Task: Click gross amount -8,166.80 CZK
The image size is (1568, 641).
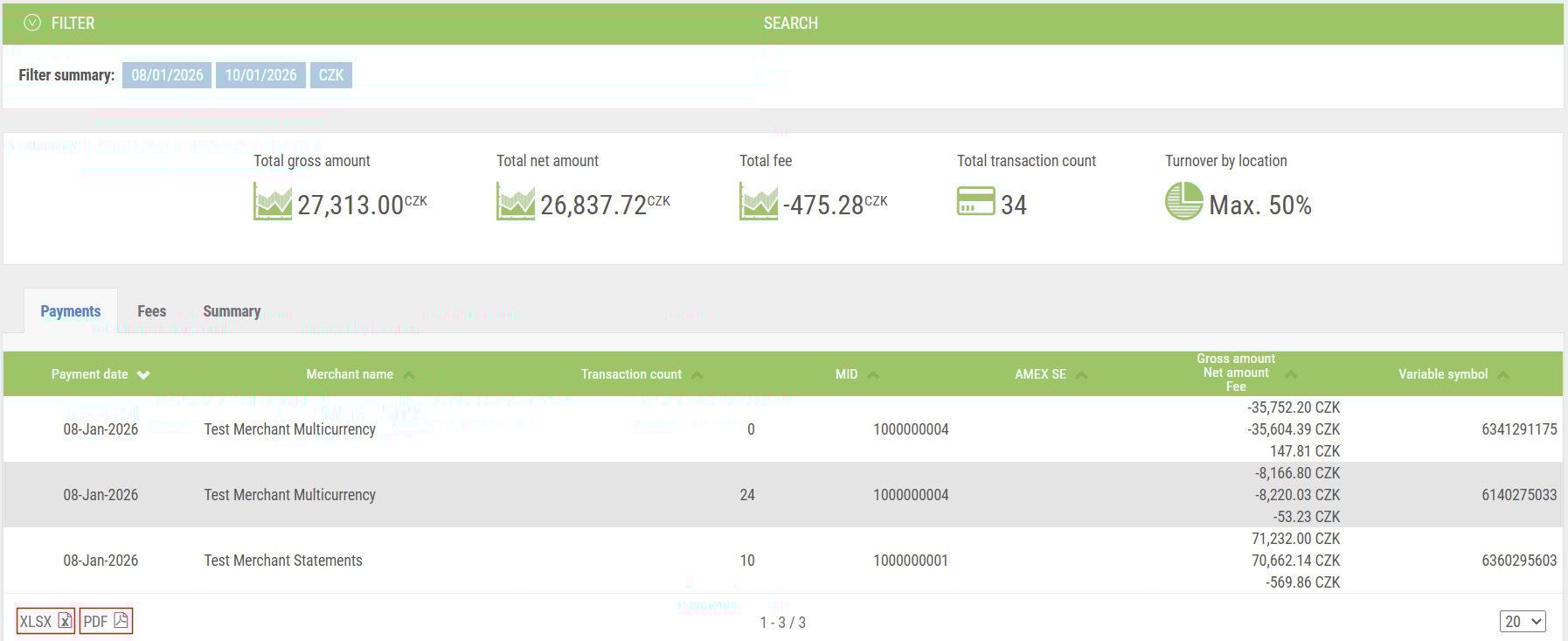Action: 1297,473
